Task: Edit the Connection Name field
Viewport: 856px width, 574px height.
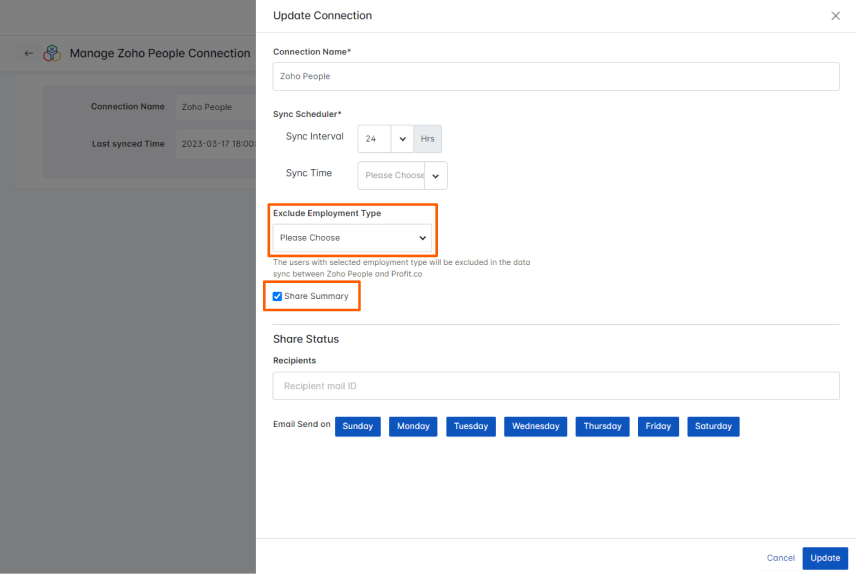Action: pos(556,76)
